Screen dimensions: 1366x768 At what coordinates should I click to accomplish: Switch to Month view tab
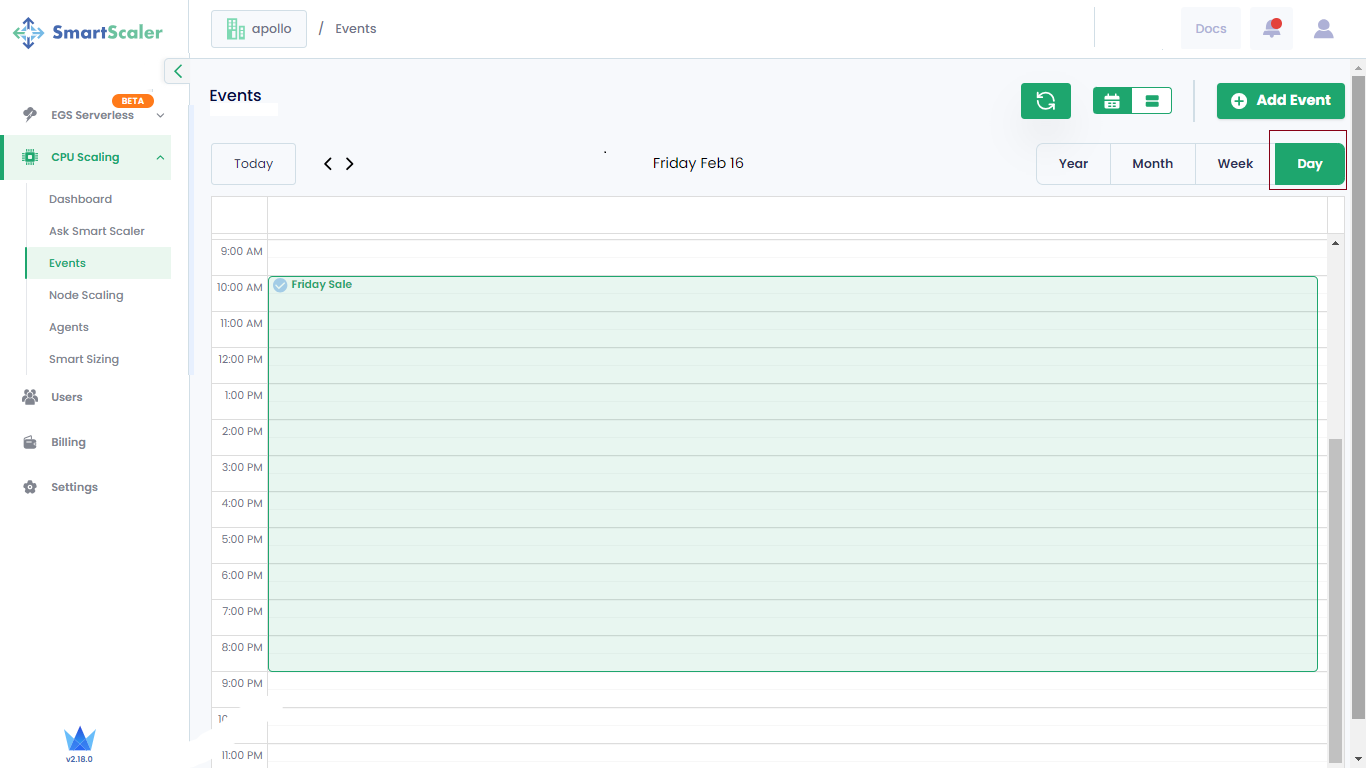1152,164
